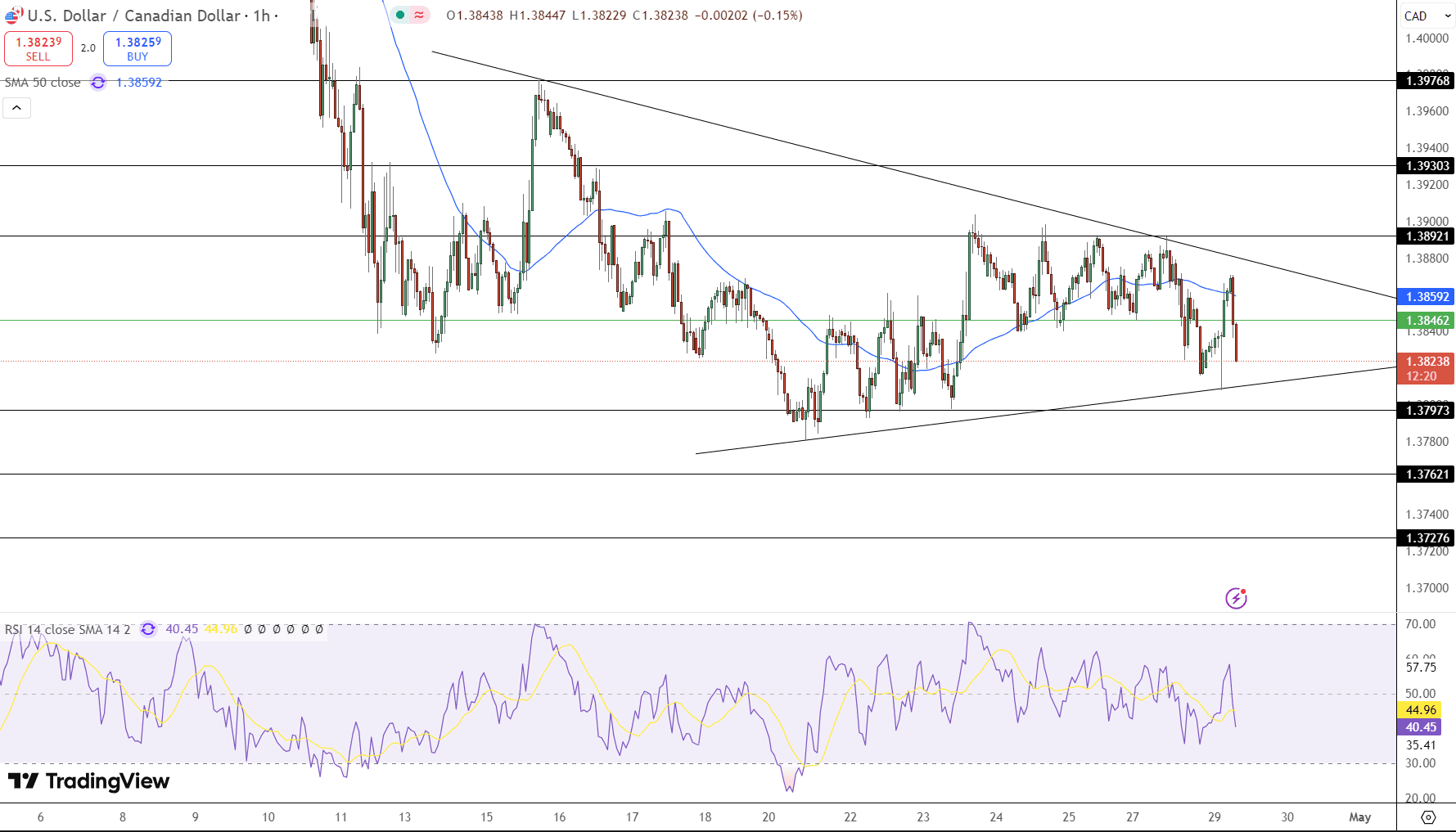Click the US/Canada flag symbol icon
Viewport: 1456px width, 832px height.
pyautogui.click(x=14, y=16)
